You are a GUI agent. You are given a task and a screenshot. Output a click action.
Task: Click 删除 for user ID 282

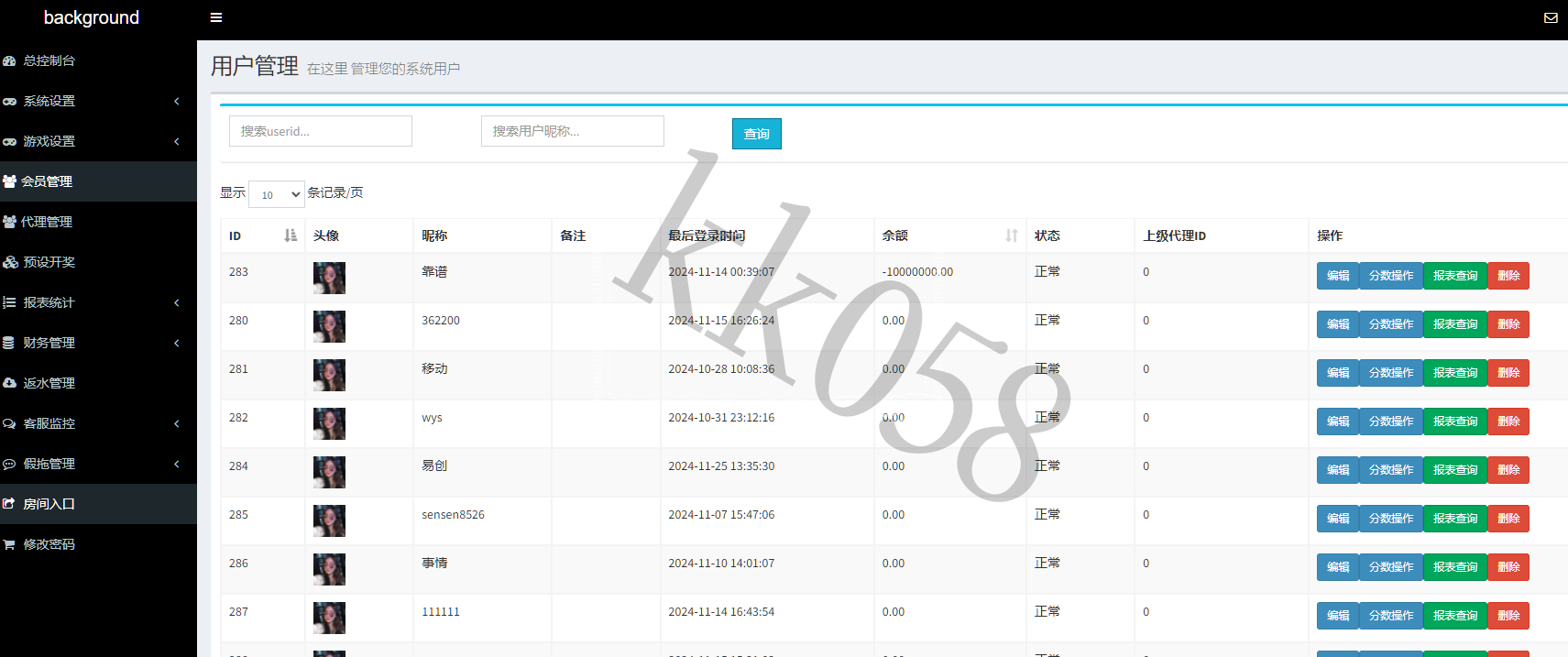pyautogui.click(x=1508, y=422)
